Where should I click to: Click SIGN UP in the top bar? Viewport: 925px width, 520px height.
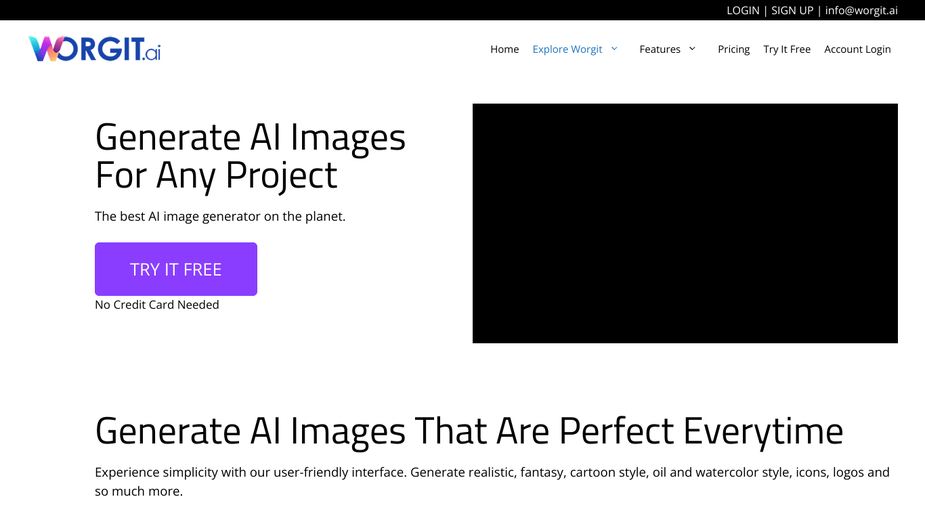[792, 10]
